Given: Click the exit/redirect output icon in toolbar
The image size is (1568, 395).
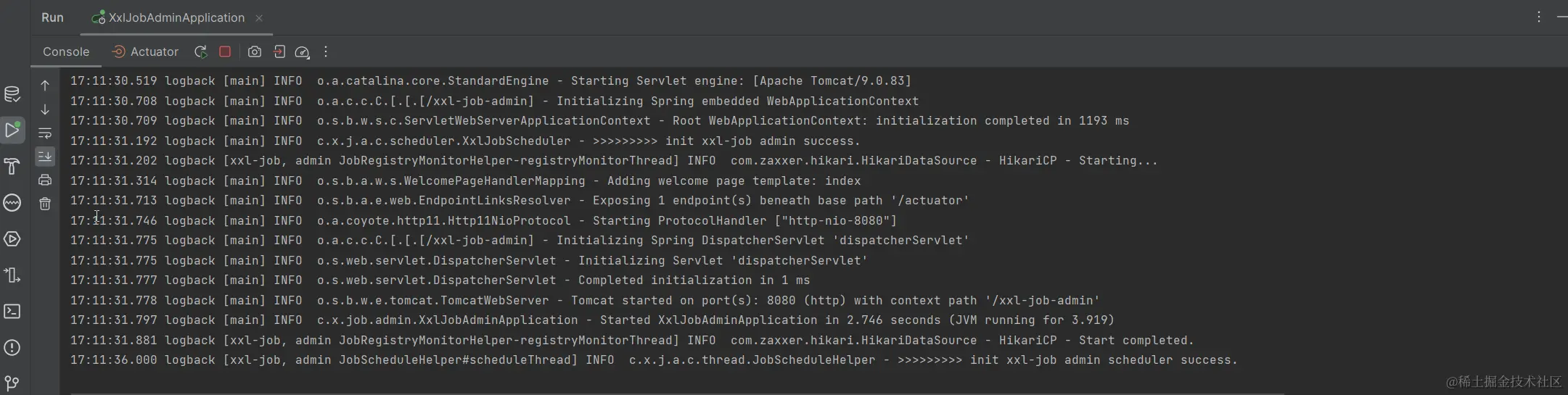Looking at the screenshot, I should pos(279,51).
